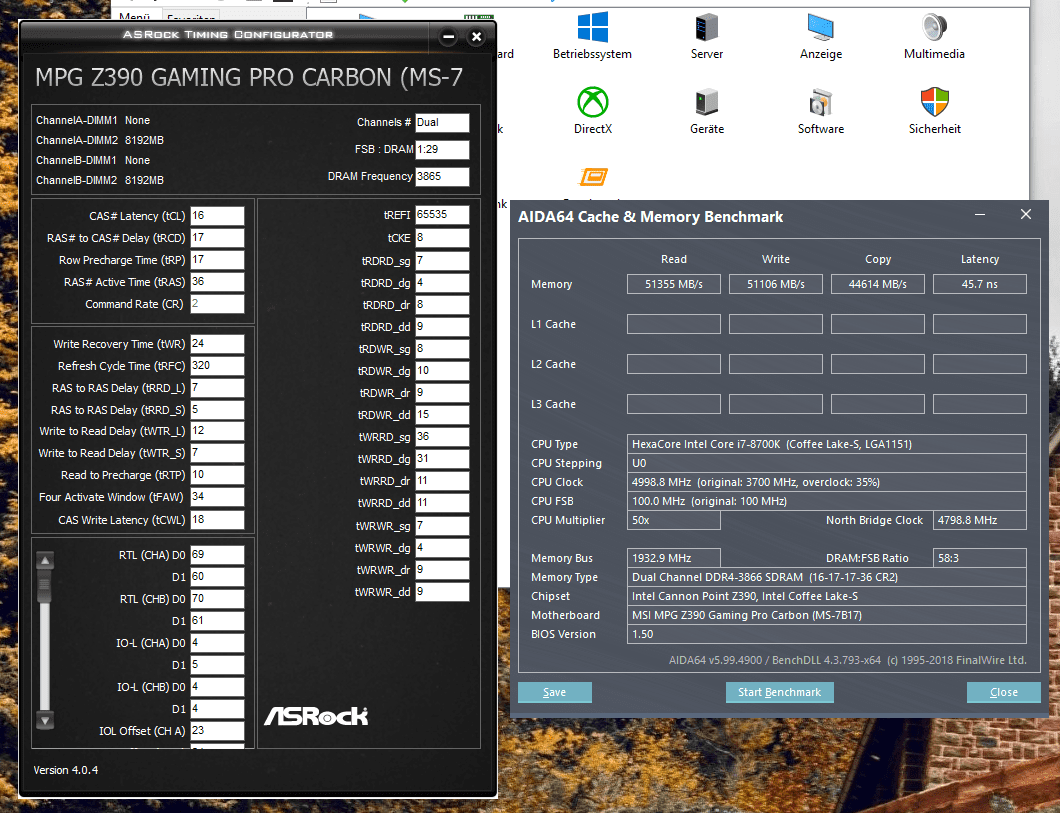Viewport: 1060px width, 813px height.
Task: Click the Write Recovery Time (tWR) field
Action: point(217,344)
